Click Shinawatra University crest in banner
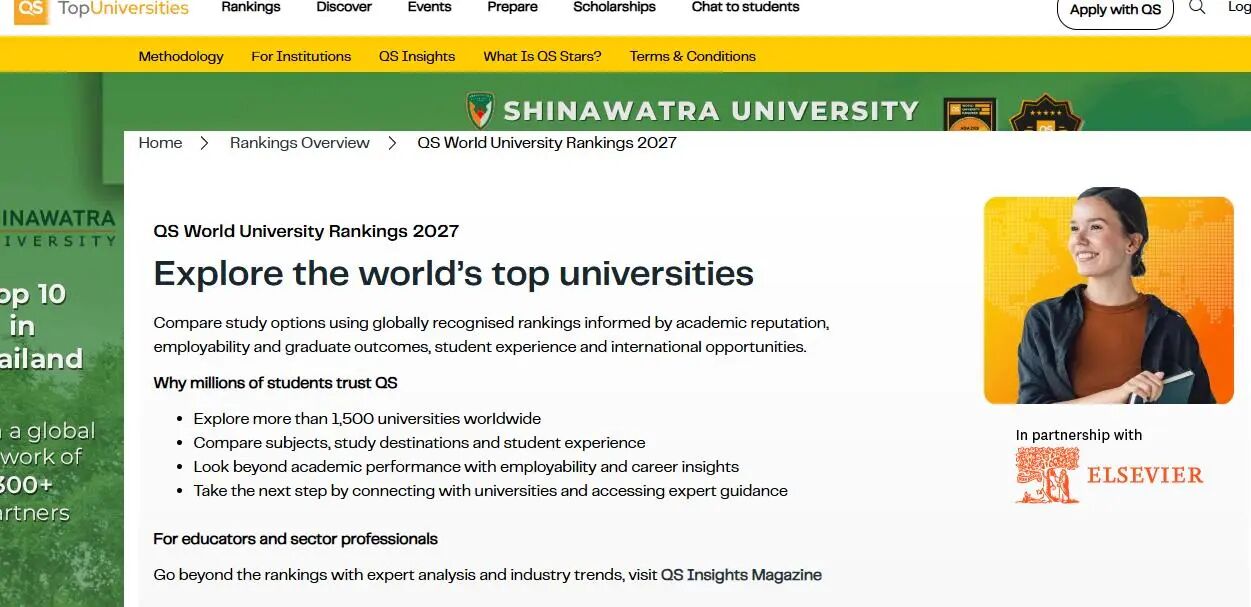The height and width of the screenshot is (607, 1251). tap(480, 110)
